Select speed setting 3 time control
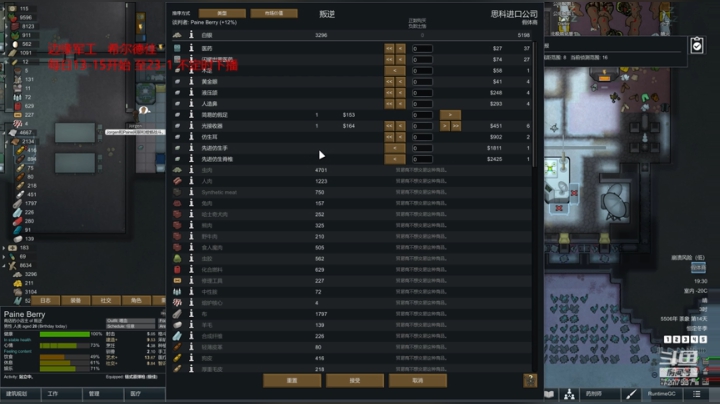 (685, 339)
